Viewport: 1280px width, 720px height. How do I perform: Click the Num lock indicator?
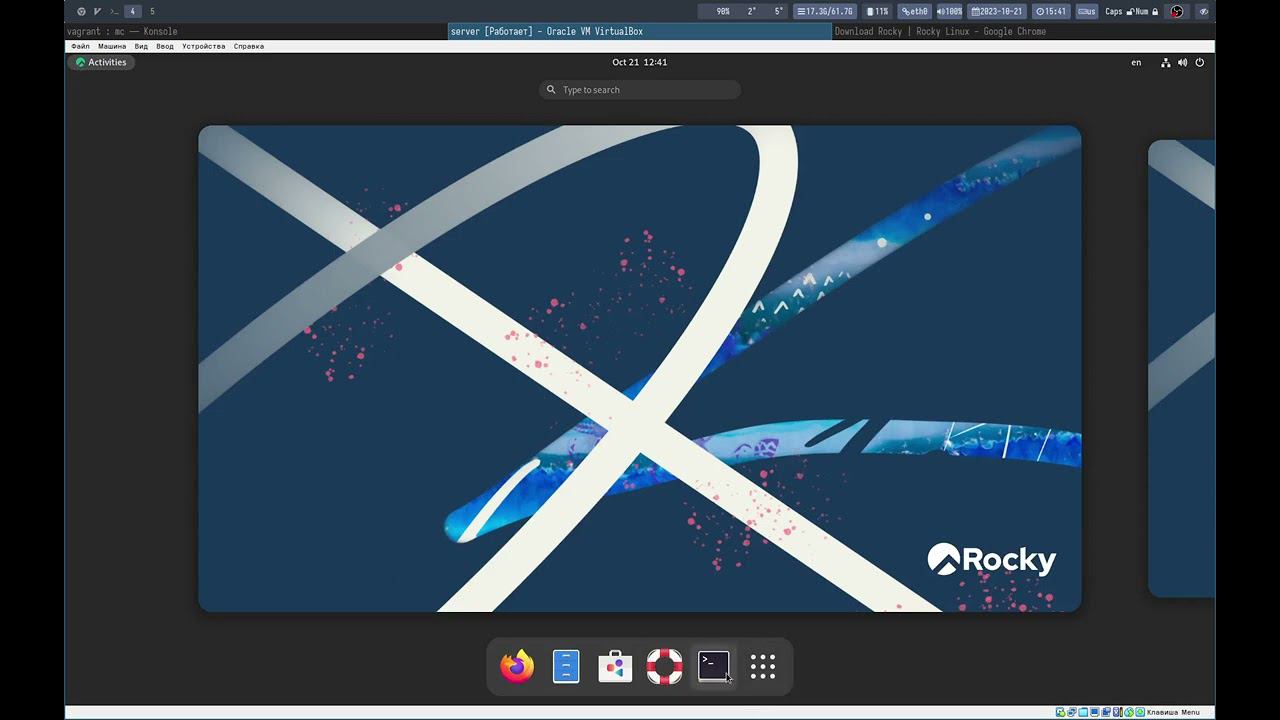point(1147,11)
